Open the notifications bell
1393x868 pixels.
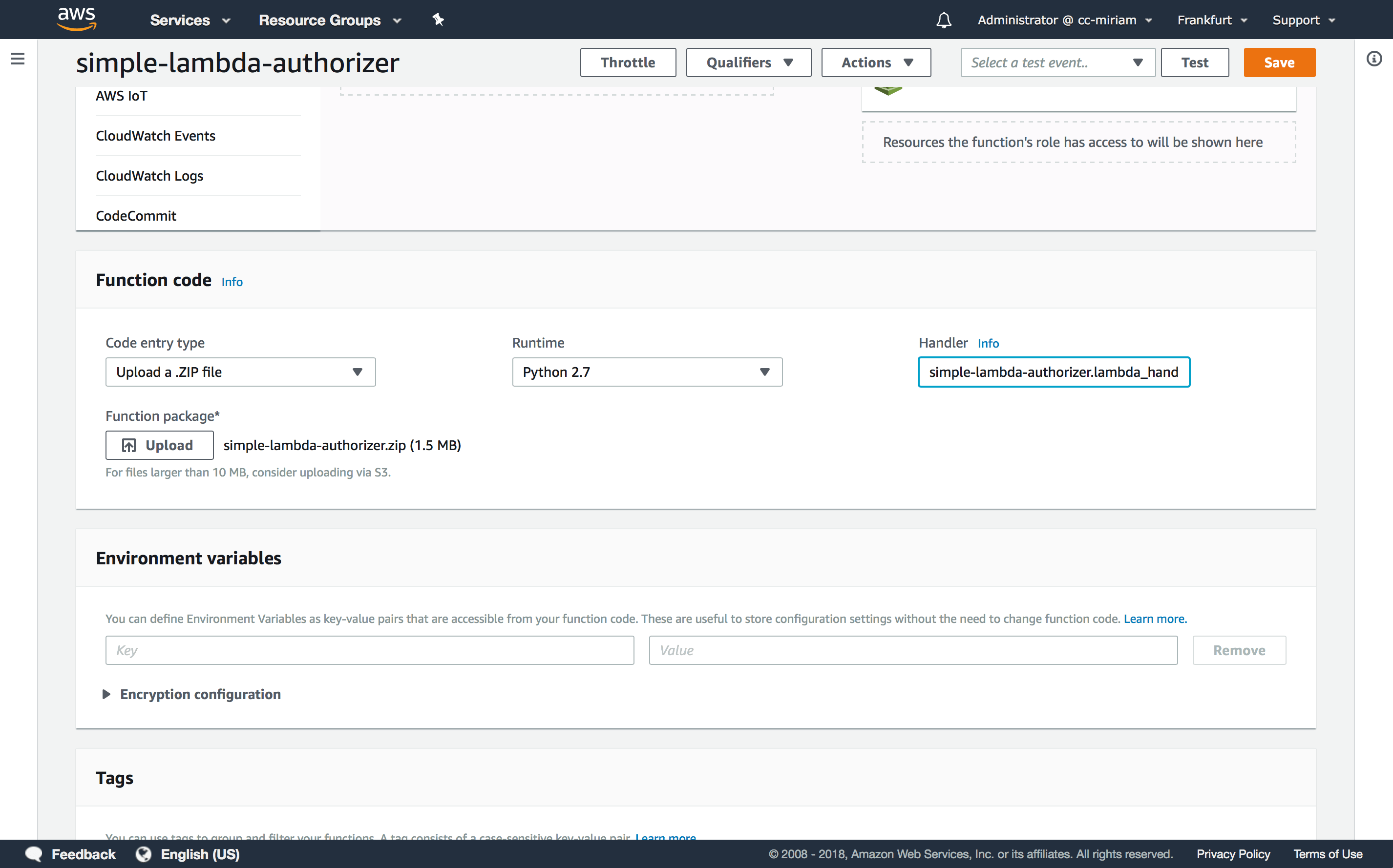(944, 20)
